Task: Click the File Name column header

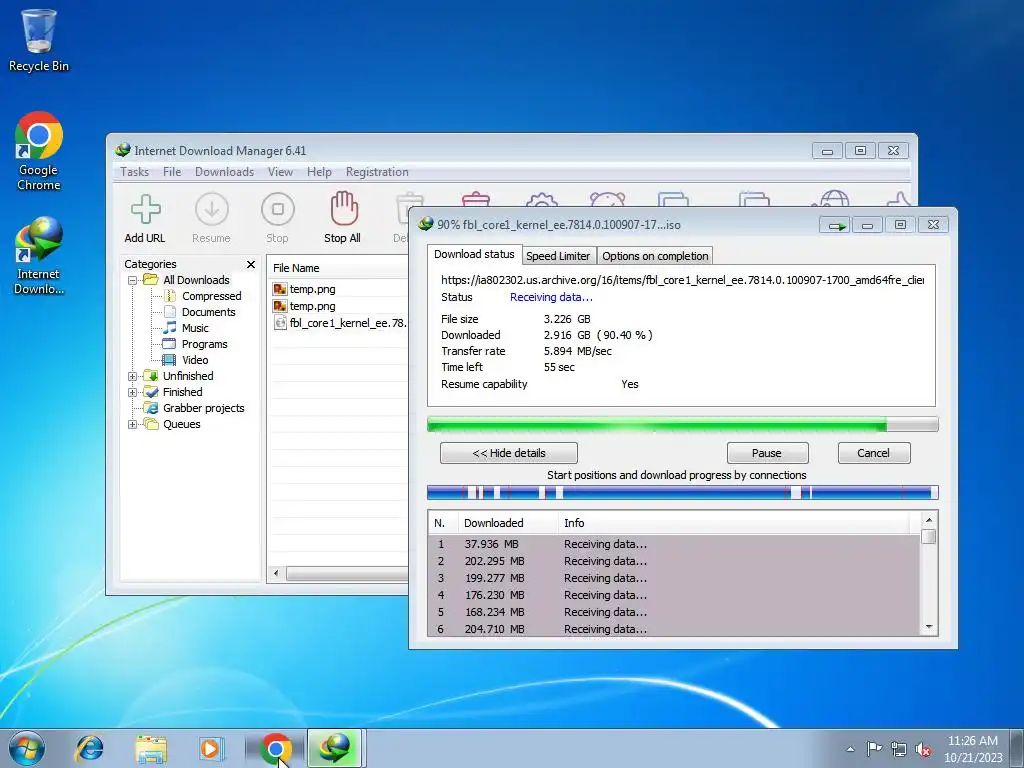Action: pyautogui.click(x=338, y=268)
